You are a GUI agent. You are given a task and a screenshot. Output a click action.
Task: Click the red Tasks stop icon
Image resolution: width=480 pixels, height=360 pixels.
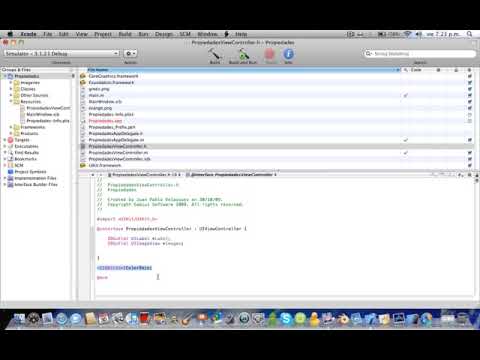pos(270,54)
